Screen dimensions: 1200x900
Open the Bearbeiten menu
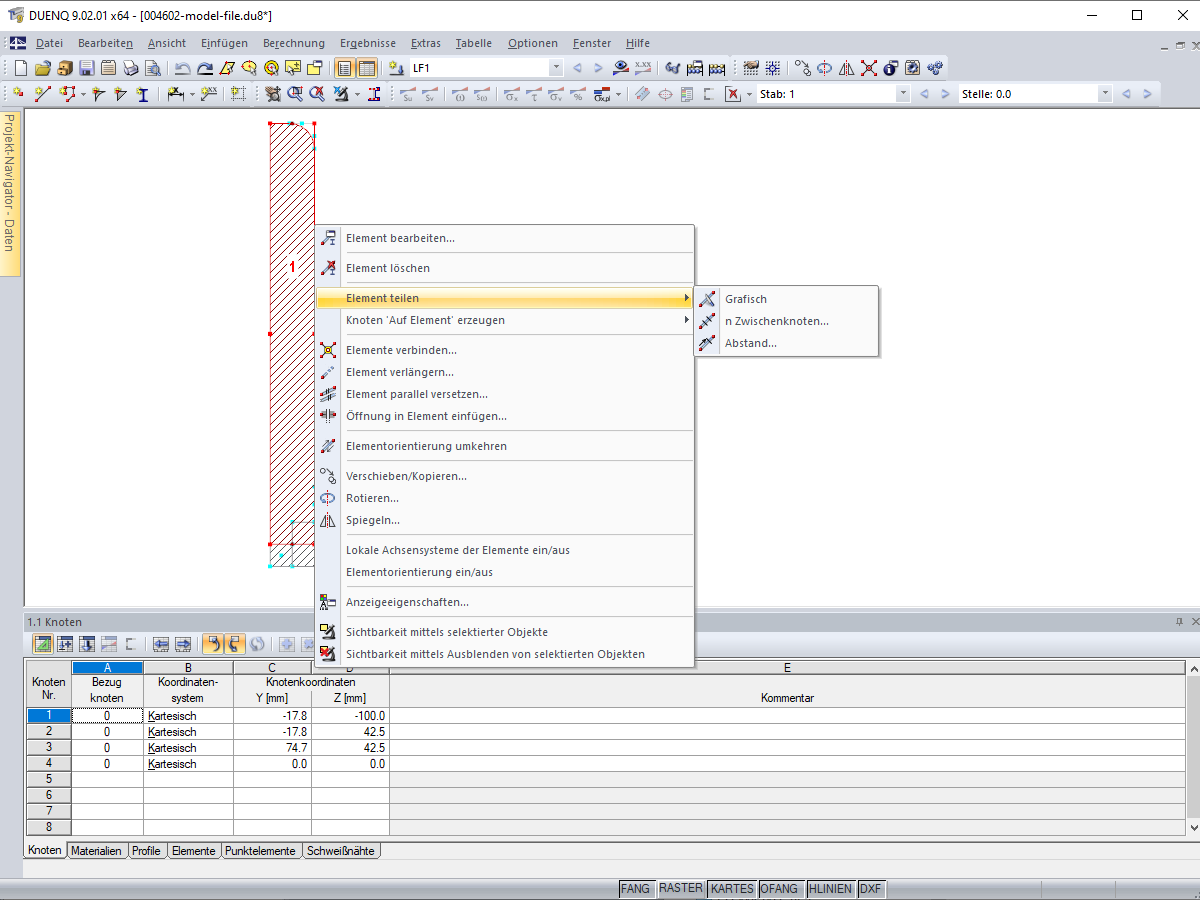pyautogui.click(x=105, y=43)
